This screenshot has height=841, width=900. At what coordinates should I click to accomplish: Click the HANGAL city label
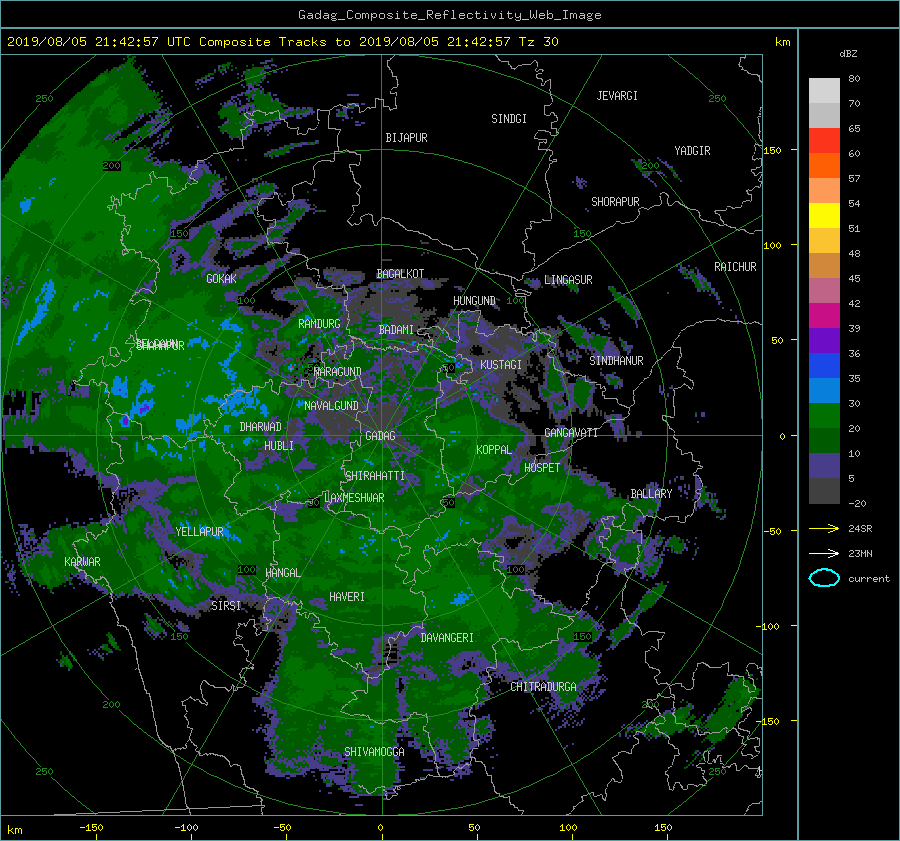(283, 573)
